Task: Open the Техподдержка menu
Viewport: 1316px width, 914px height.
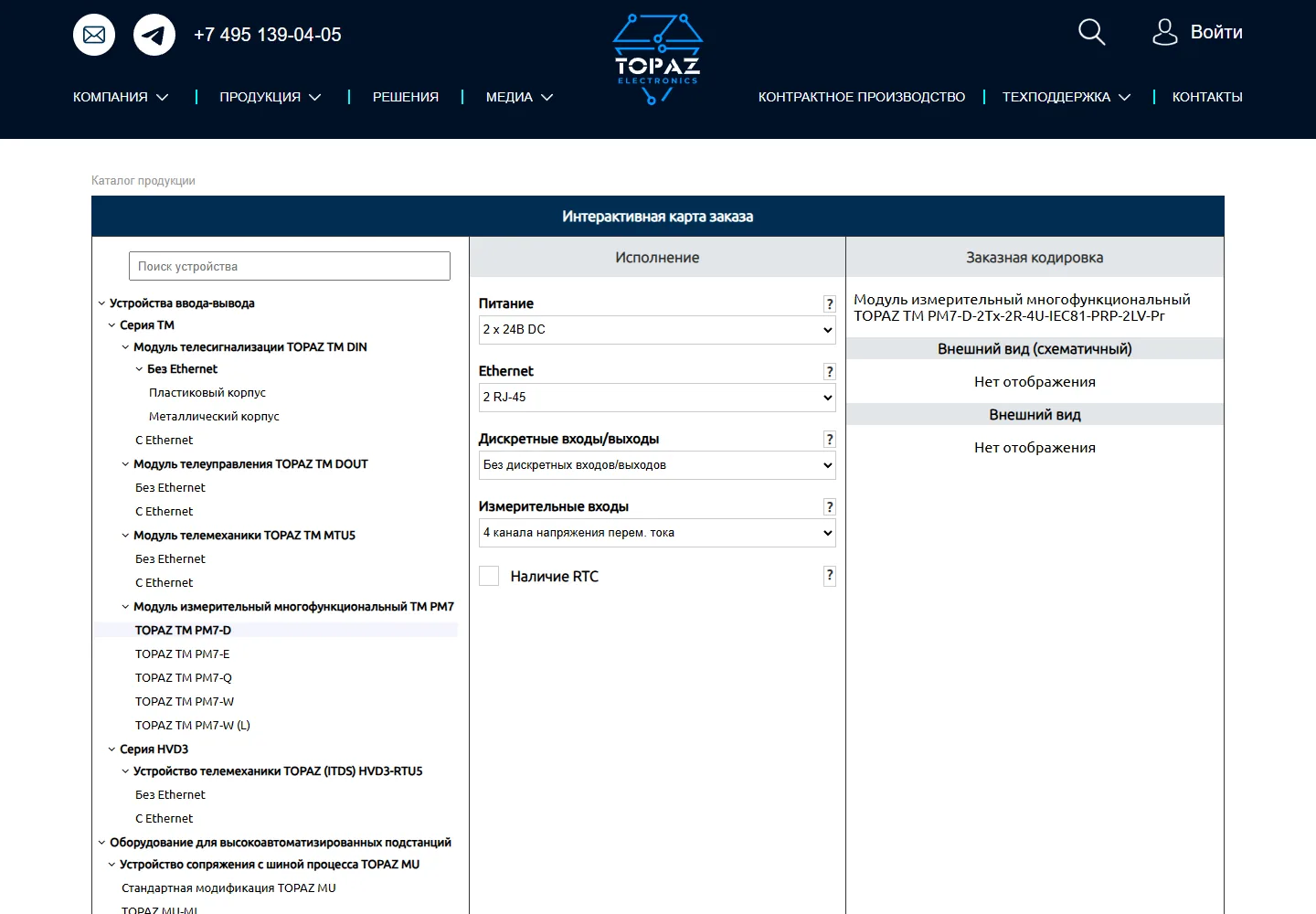Action: coord(1067,97)
